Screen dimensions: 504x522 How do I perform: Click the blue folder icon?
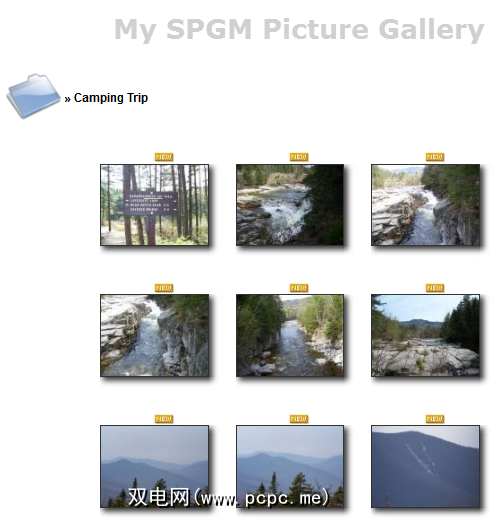pyautogui.click(x=33, y=96)
